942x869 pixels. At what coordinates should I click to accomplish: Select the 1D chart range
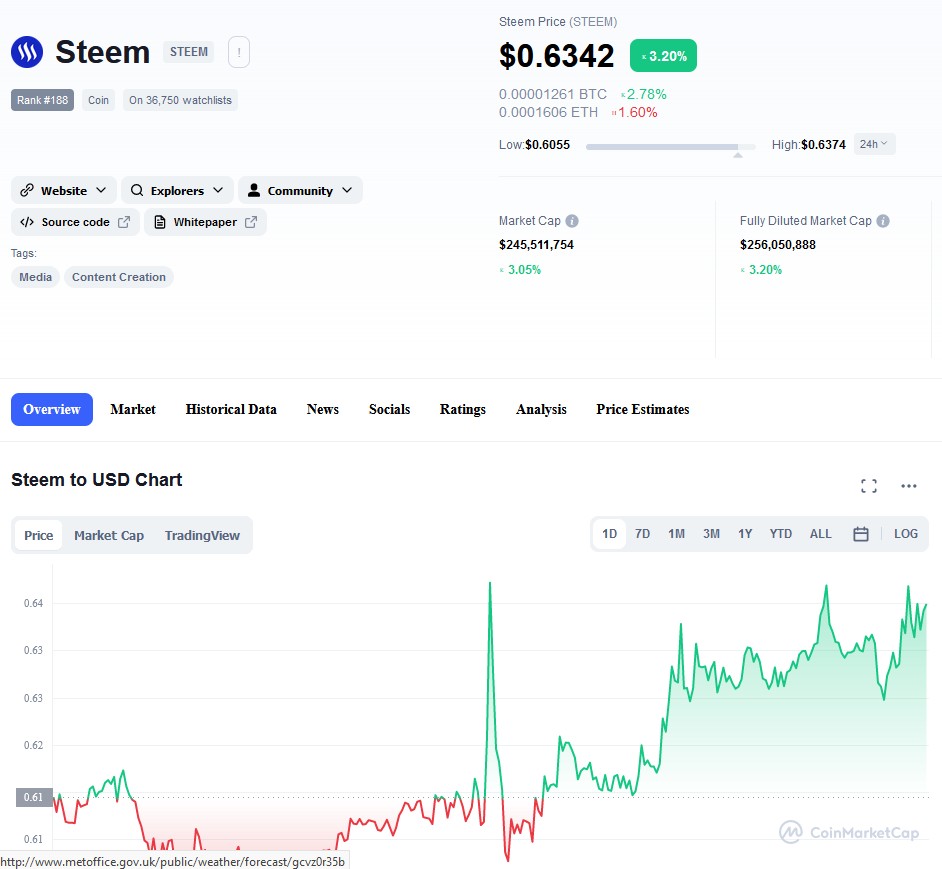click(609, 534)
